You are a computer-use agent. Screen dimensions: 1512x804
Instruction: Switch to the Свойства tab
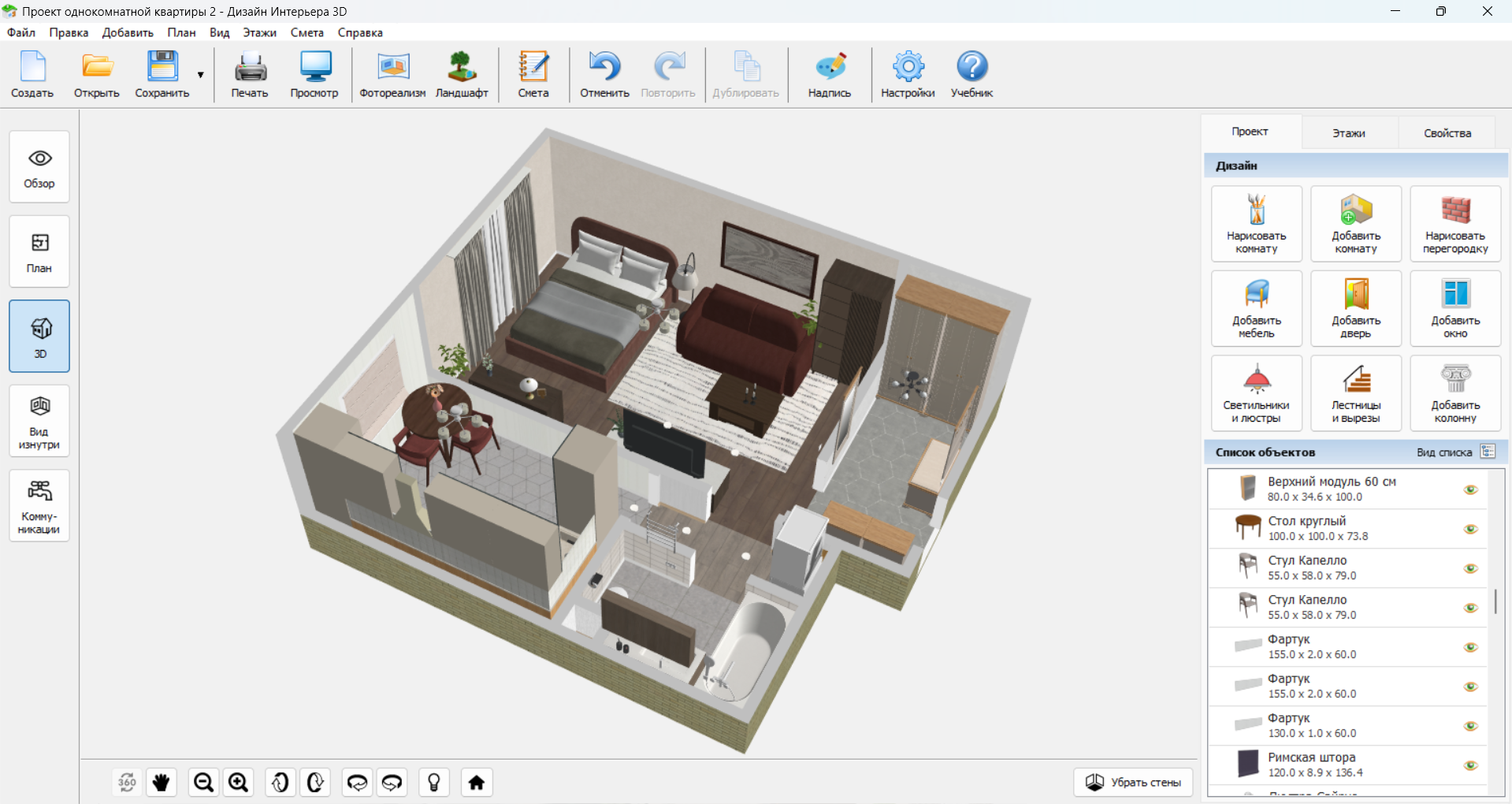pos(1447,132)
